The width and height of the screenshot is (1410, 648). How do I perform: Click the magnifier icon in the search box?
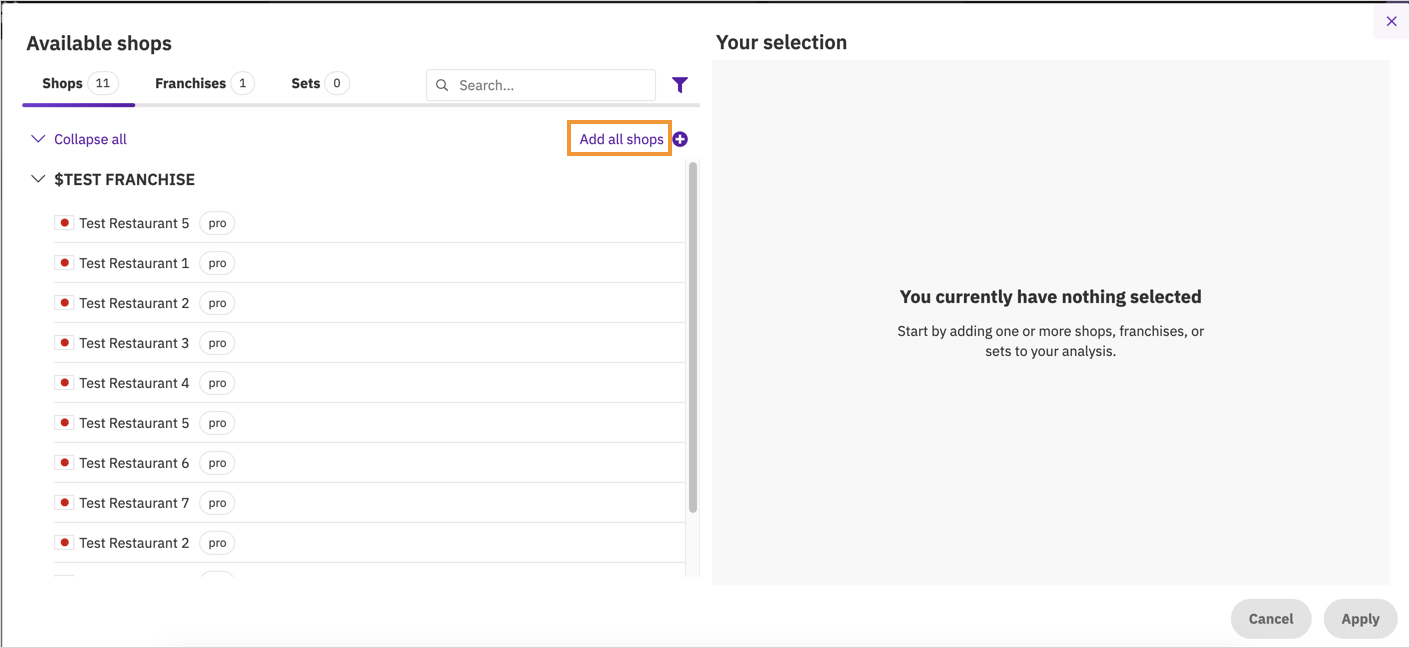pyautogui.click(x=442, y=85)
